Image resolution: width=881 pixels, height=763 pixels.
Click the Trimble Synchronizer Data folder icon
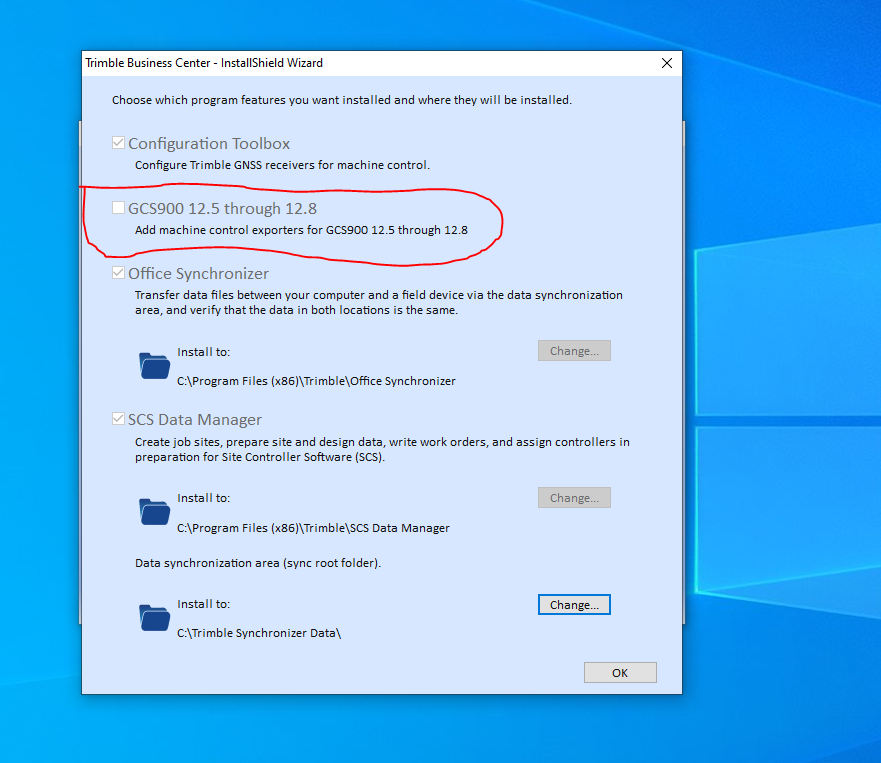coord(154,618)
